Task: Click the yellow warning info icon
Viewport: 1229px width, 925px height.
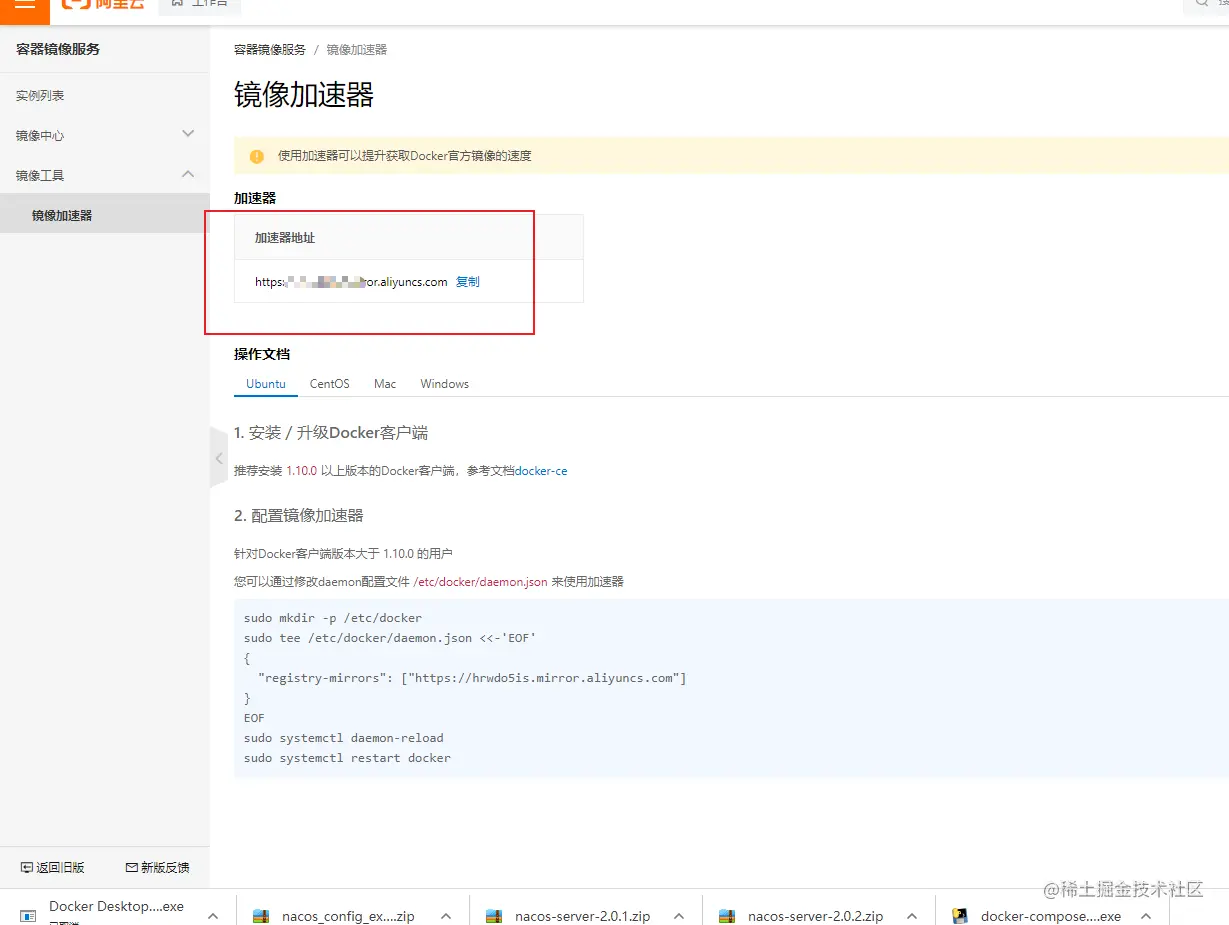Action: pyautogui.click(x=257, y=156)
